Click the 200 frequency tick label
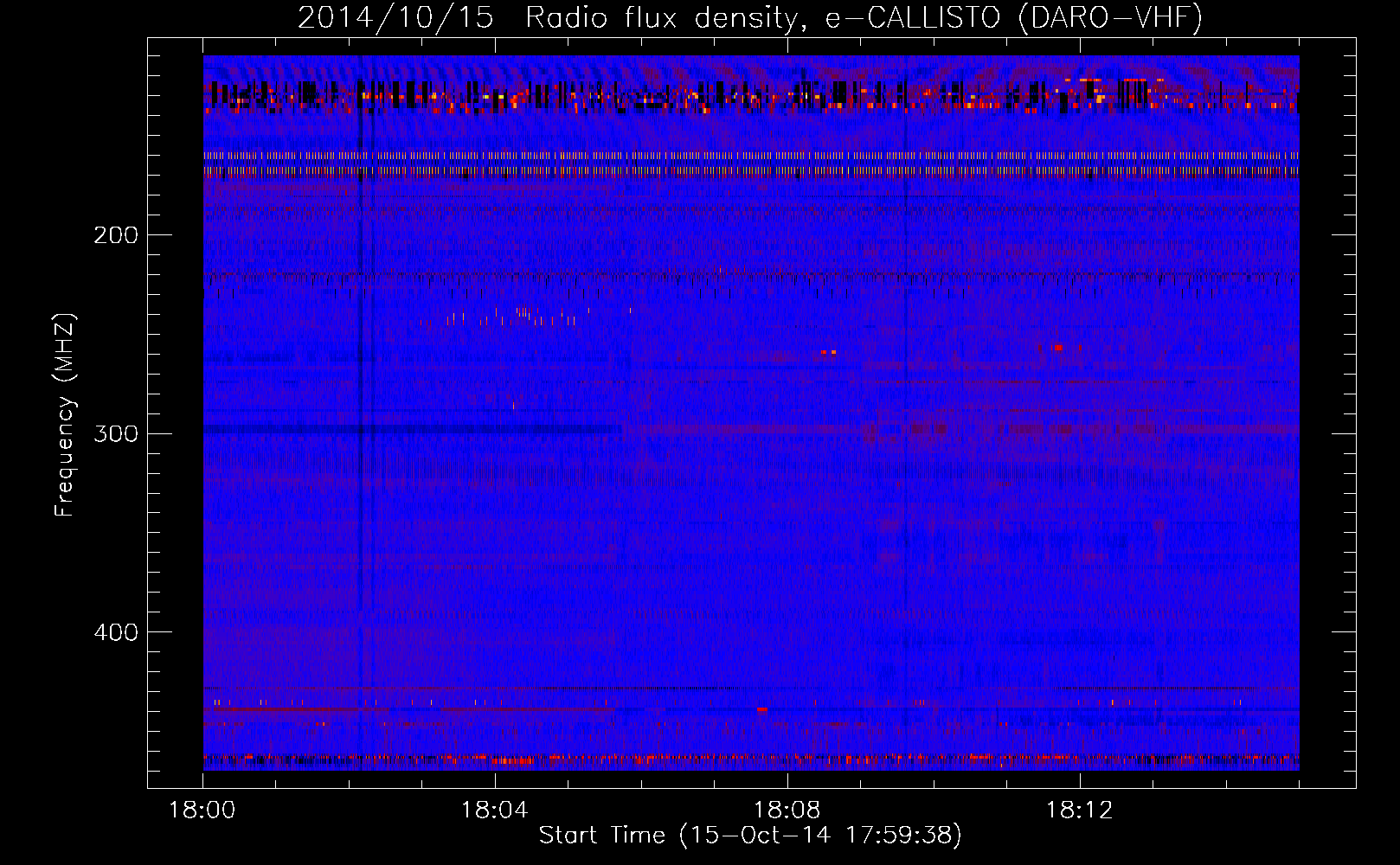This screenshot has height=865, width=1400. tap(116, 235)
